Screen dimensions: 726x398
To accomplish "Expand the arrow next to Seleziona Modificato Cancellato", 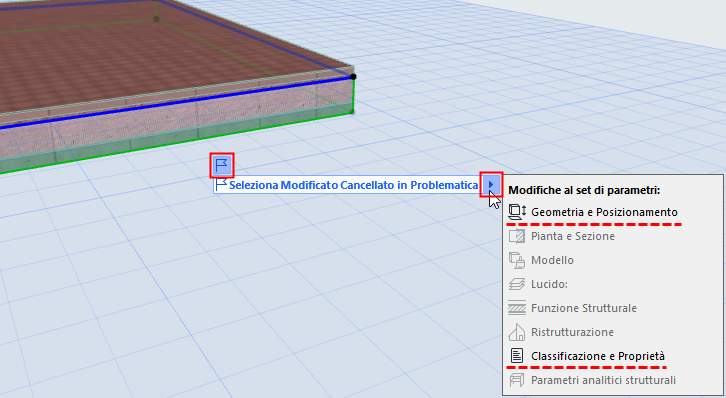I will 491,185.
